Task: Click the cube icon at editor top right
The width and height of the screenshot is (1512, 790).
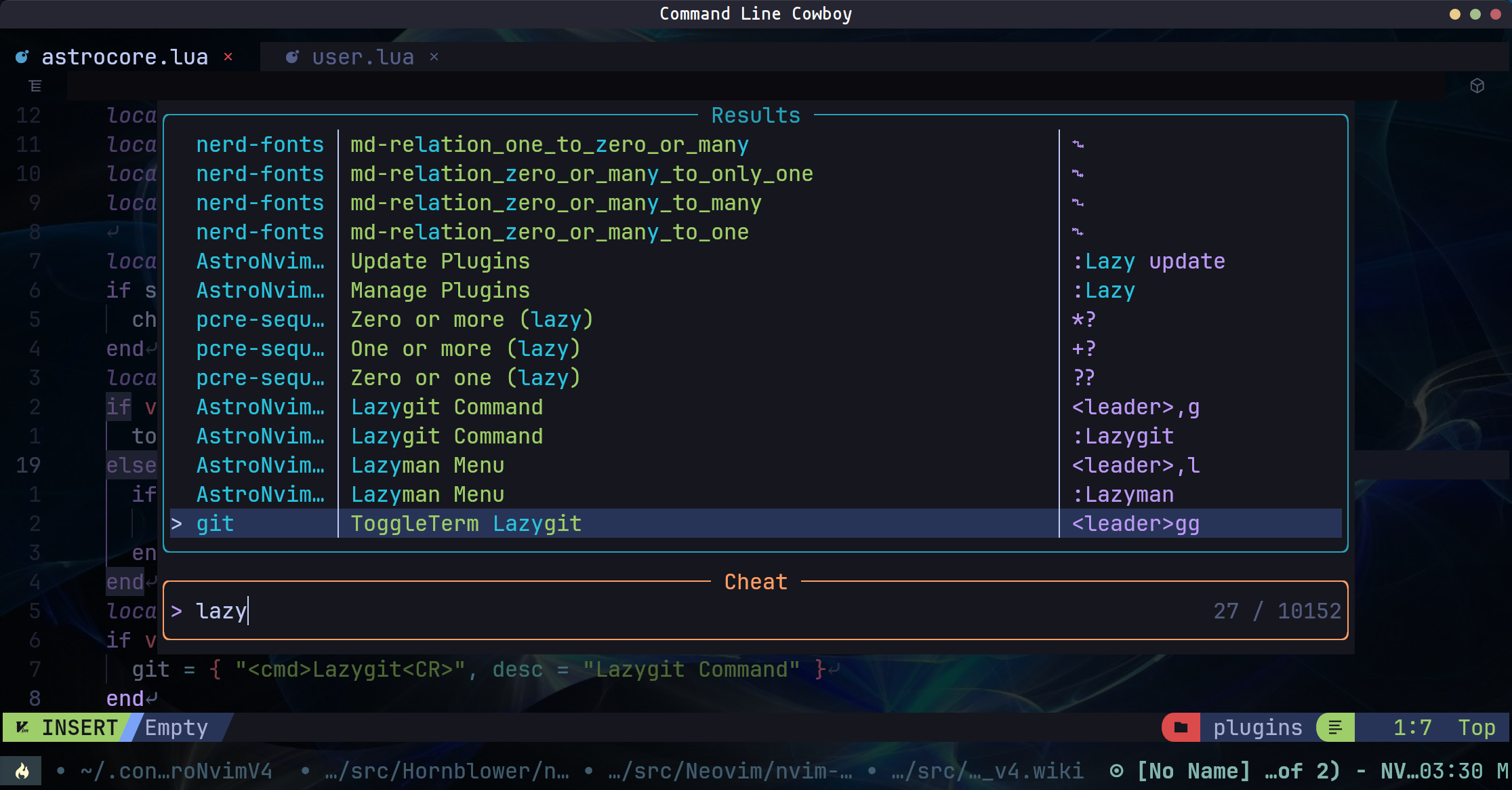Action: pyautogui.click(x=1477, y=86)
